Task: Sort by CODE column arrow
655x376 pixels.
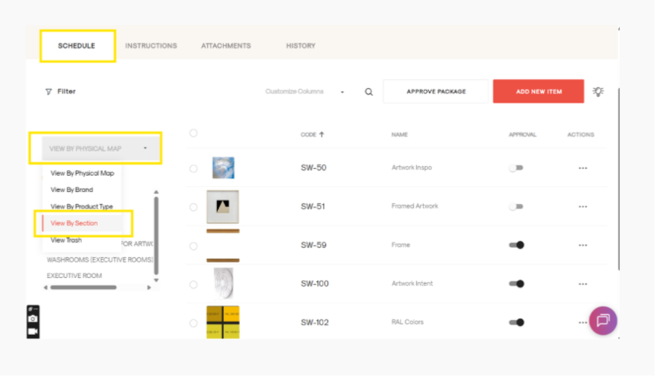Action: point(322,135)
